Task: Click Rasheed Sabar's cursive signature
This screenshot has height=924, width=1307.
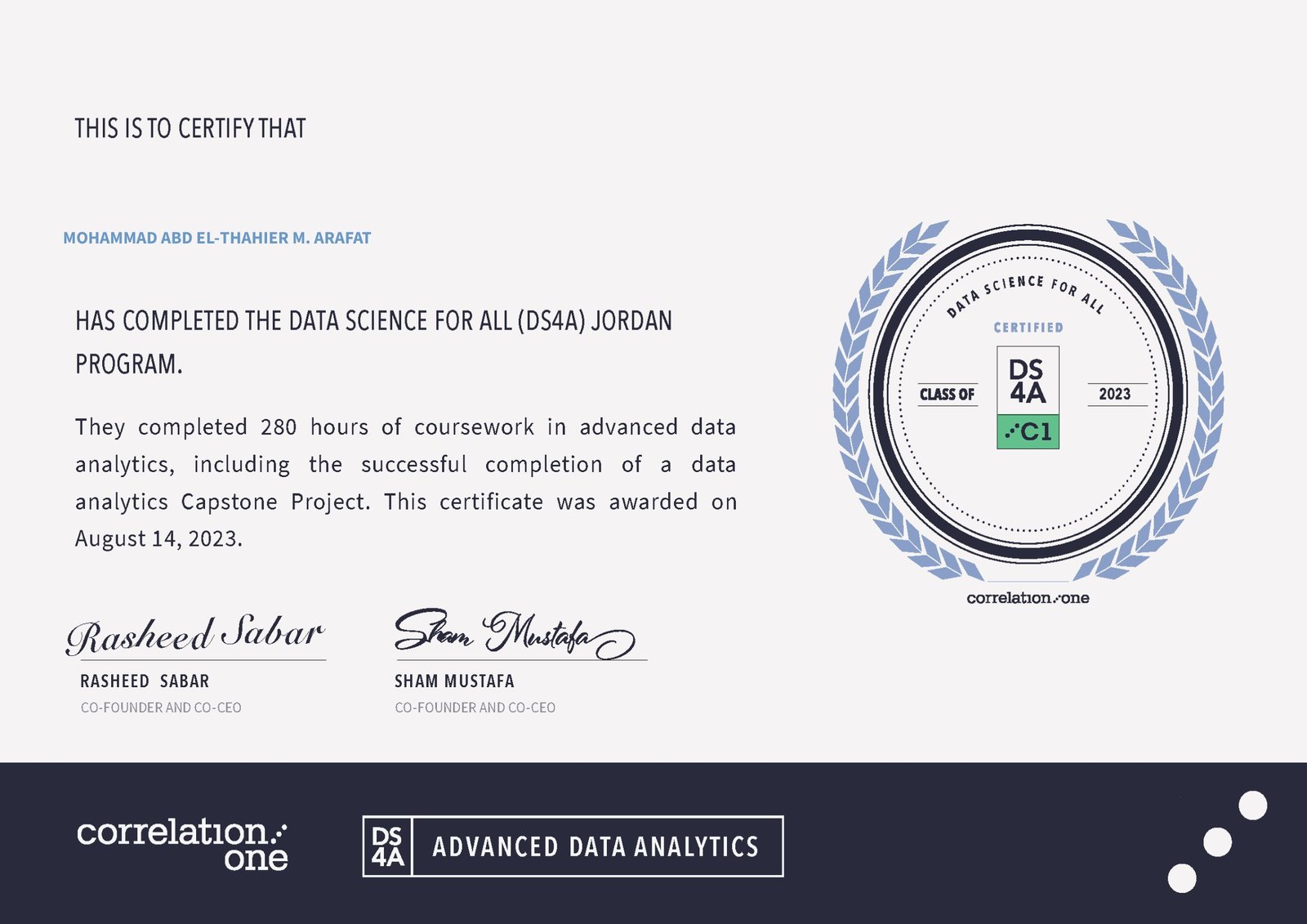Action: (194, 635)
